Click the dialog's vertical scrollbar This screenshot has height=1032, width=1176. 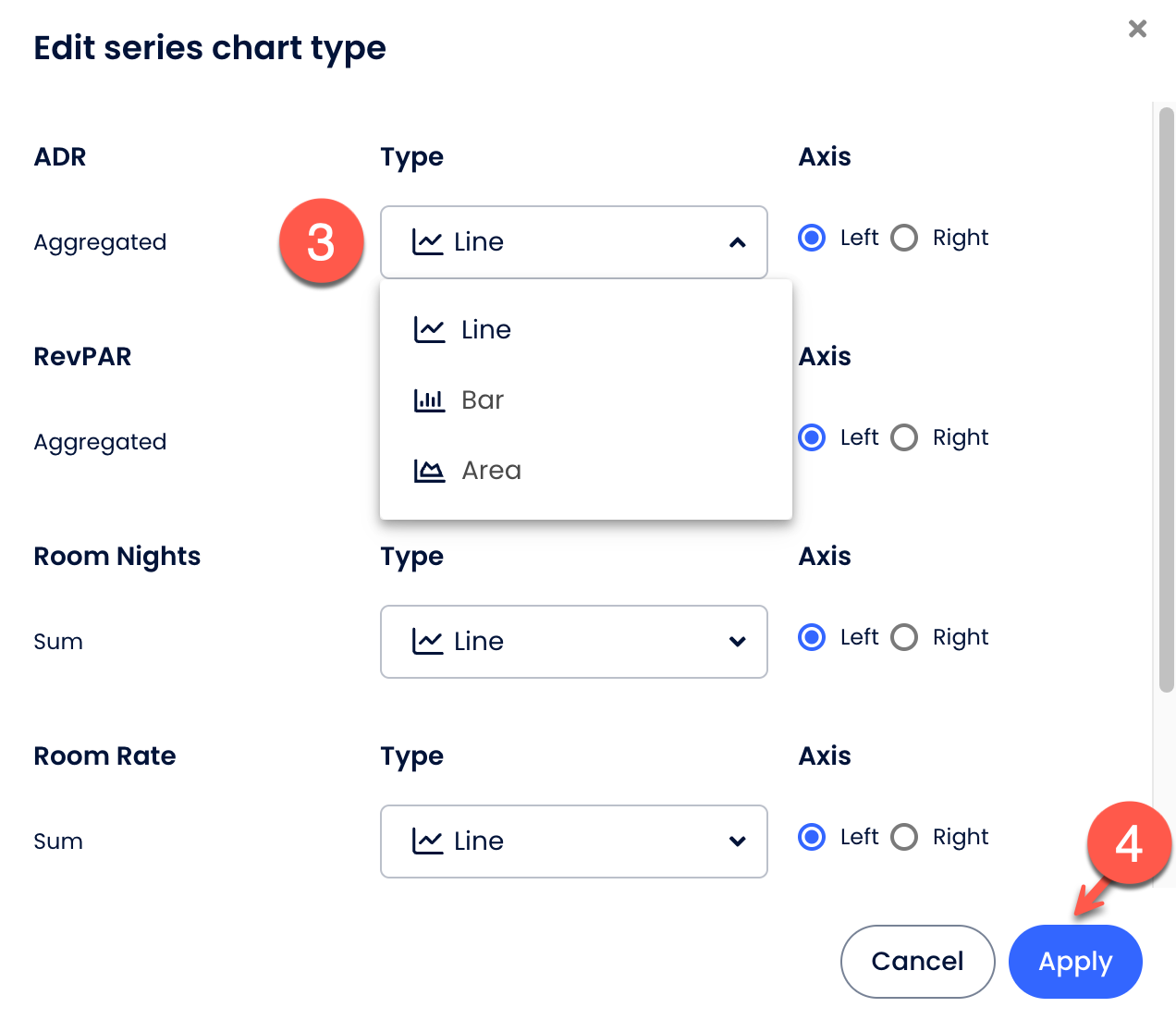[x=1166, y=398]
